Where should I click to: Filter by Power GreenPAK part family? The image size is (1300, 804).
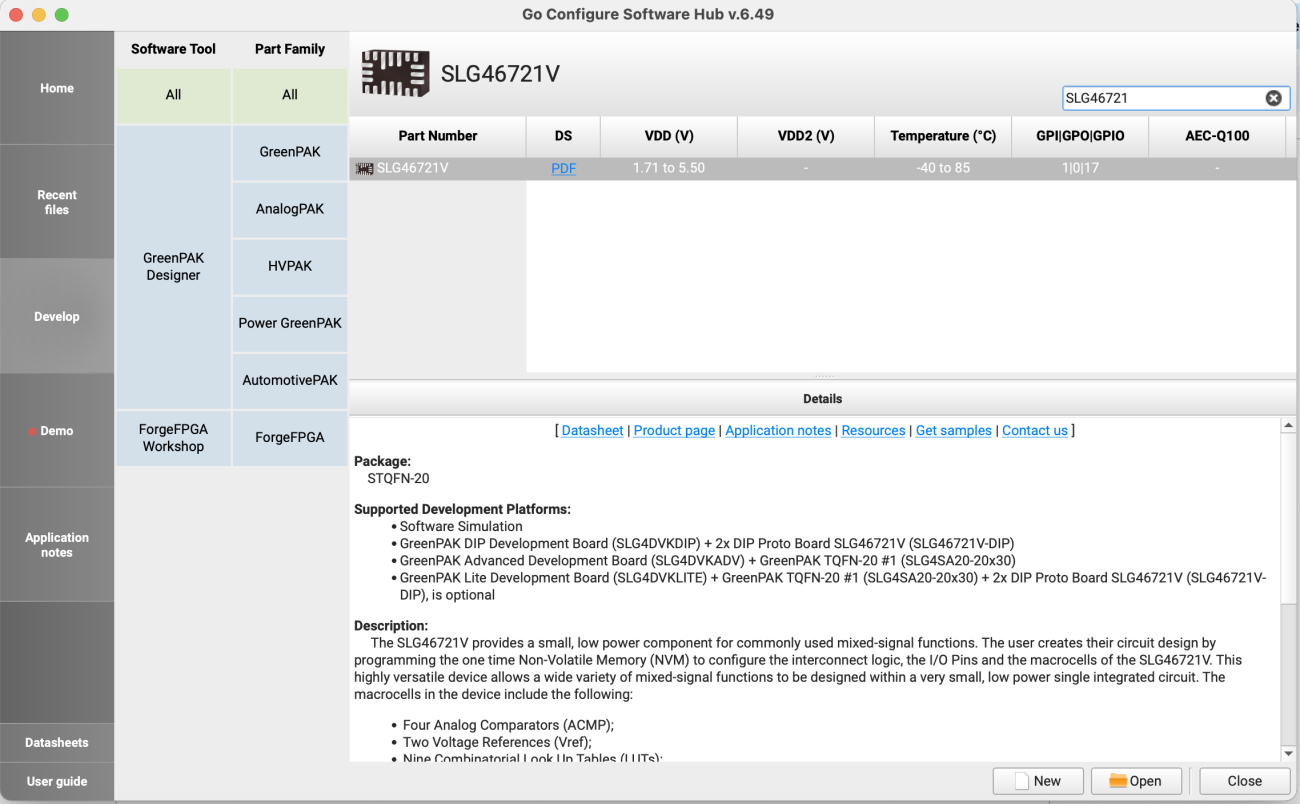[290, 323]
